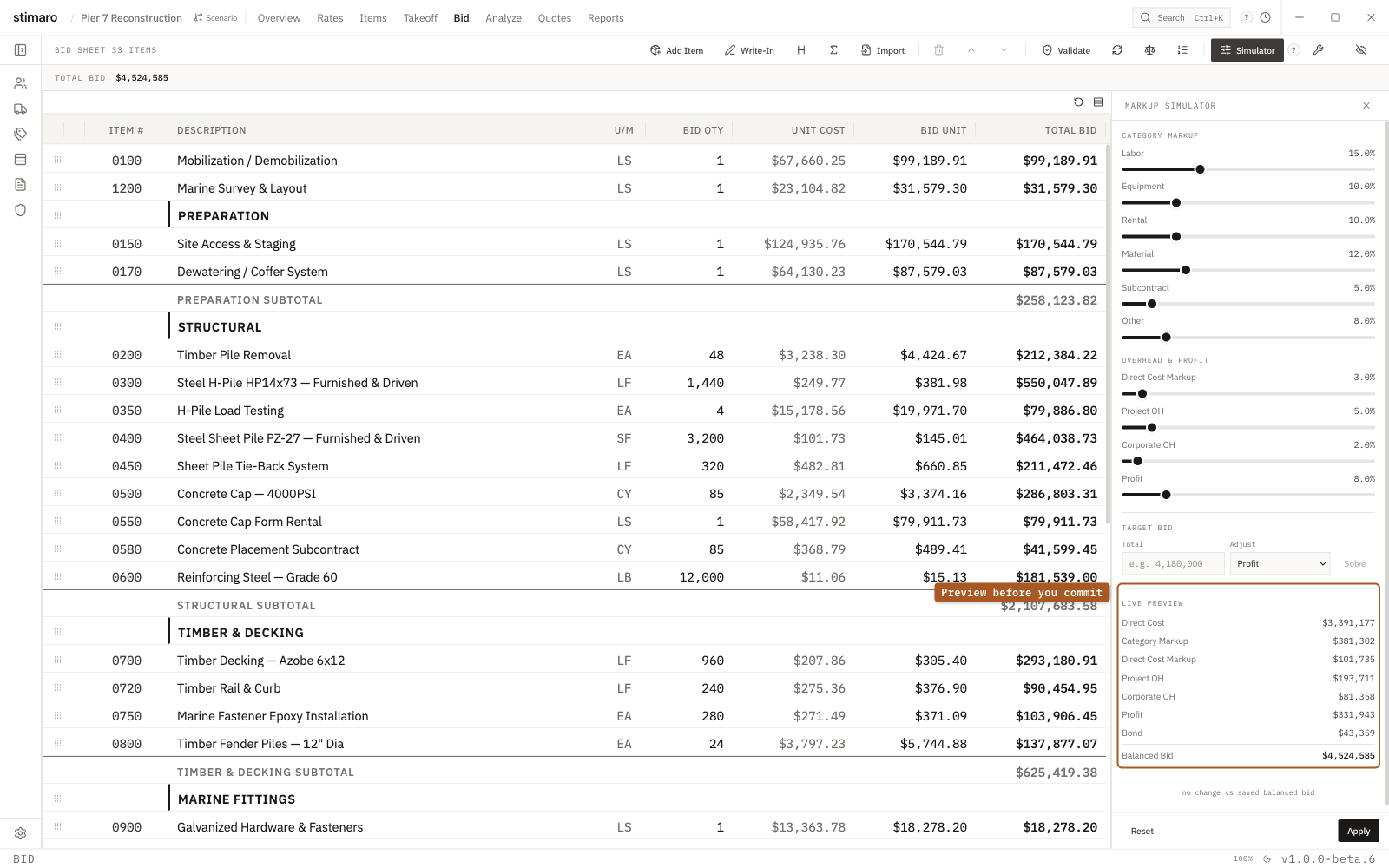Switch to the Overview tab
The width and height of the screenshot is (1389, 868).
tap(279, 18)
